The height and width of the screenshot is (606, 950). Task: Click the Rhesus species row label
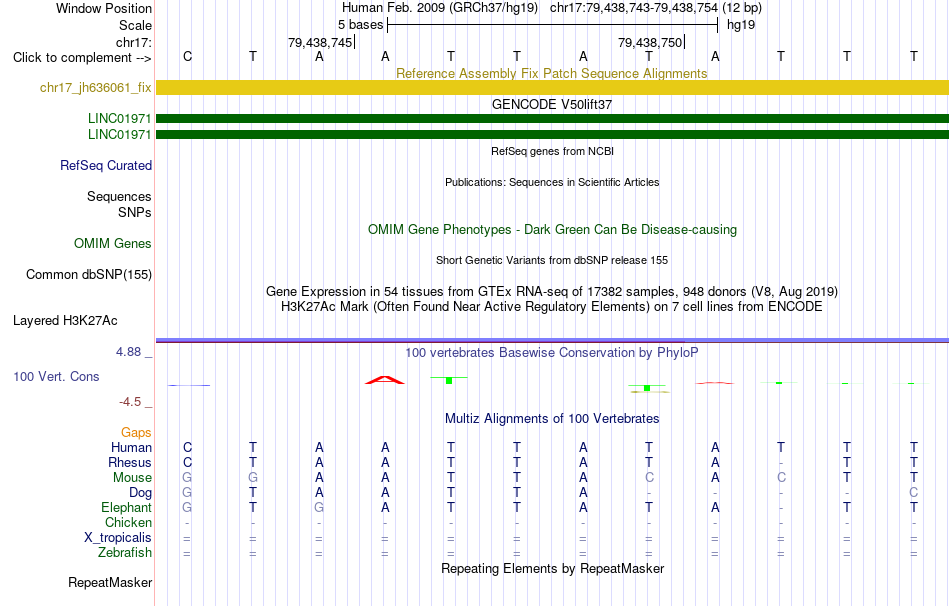click(130, 462)
